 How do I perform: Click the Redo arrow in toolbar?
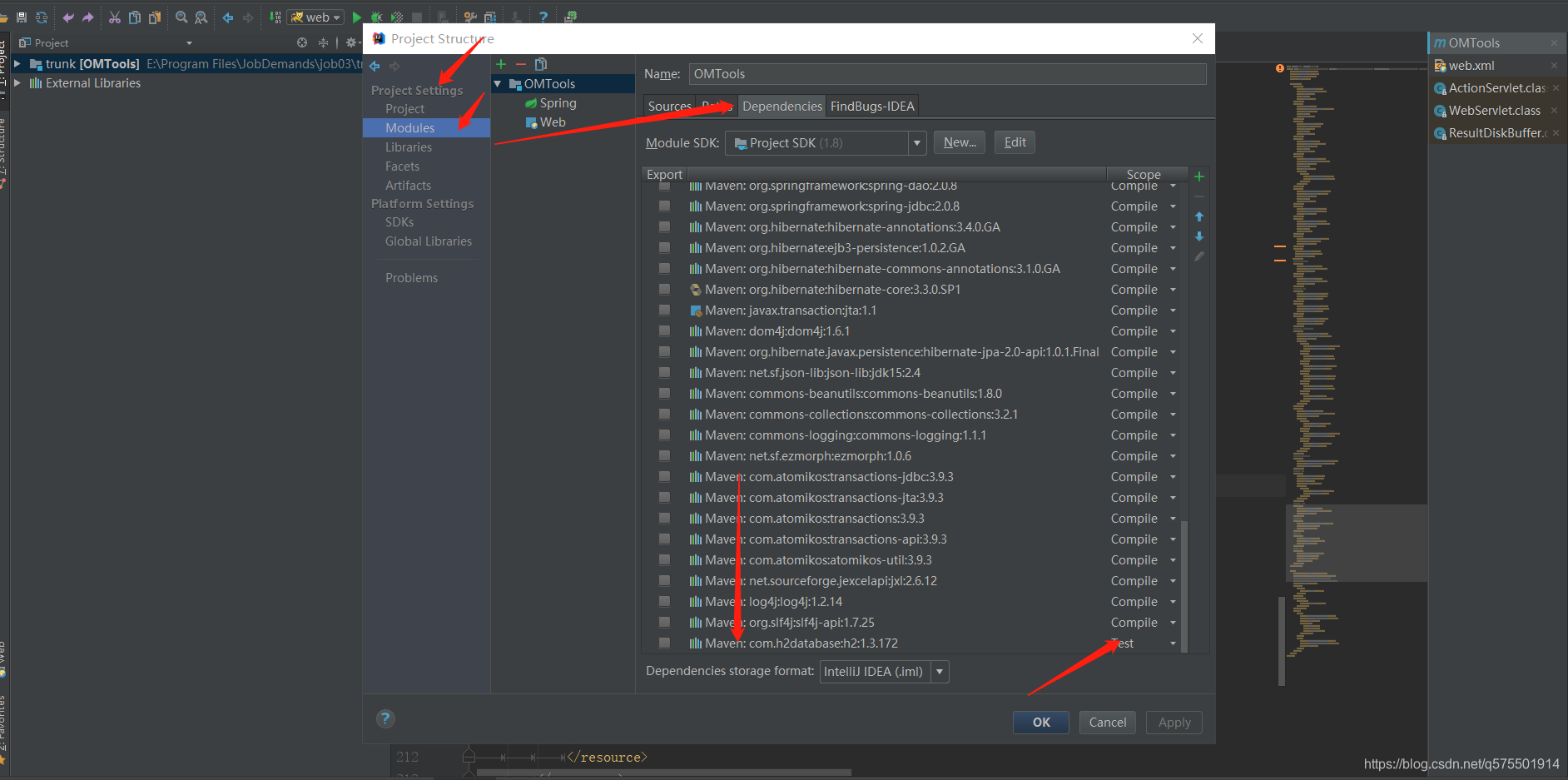[x=87, y=17]
